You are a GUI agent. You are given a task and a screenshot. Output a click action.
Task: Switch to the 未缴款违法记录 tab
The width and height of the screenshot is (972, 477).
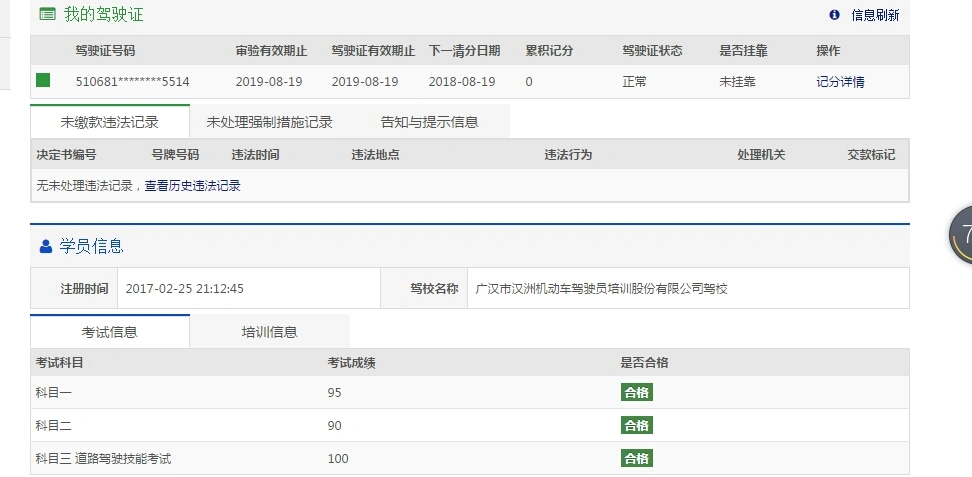[x=110, y=122]
